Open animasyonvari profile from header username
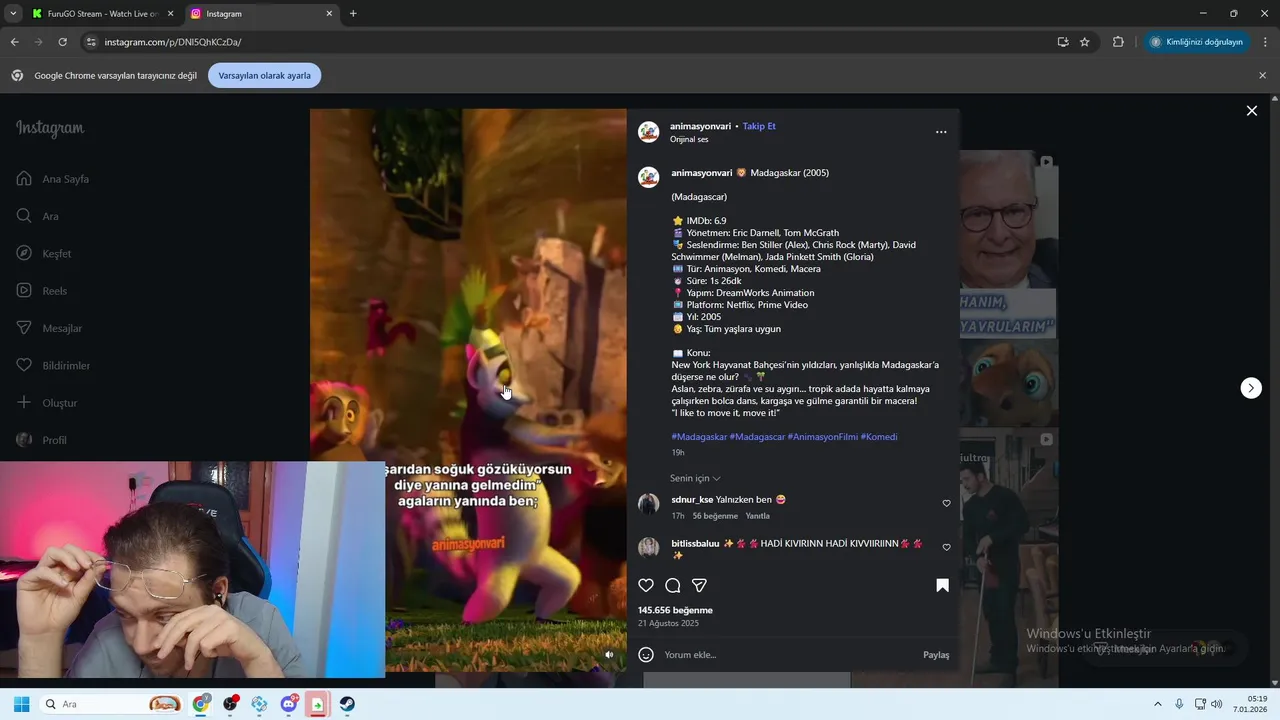The image size is (1280, 720). [x=701, y=126]
